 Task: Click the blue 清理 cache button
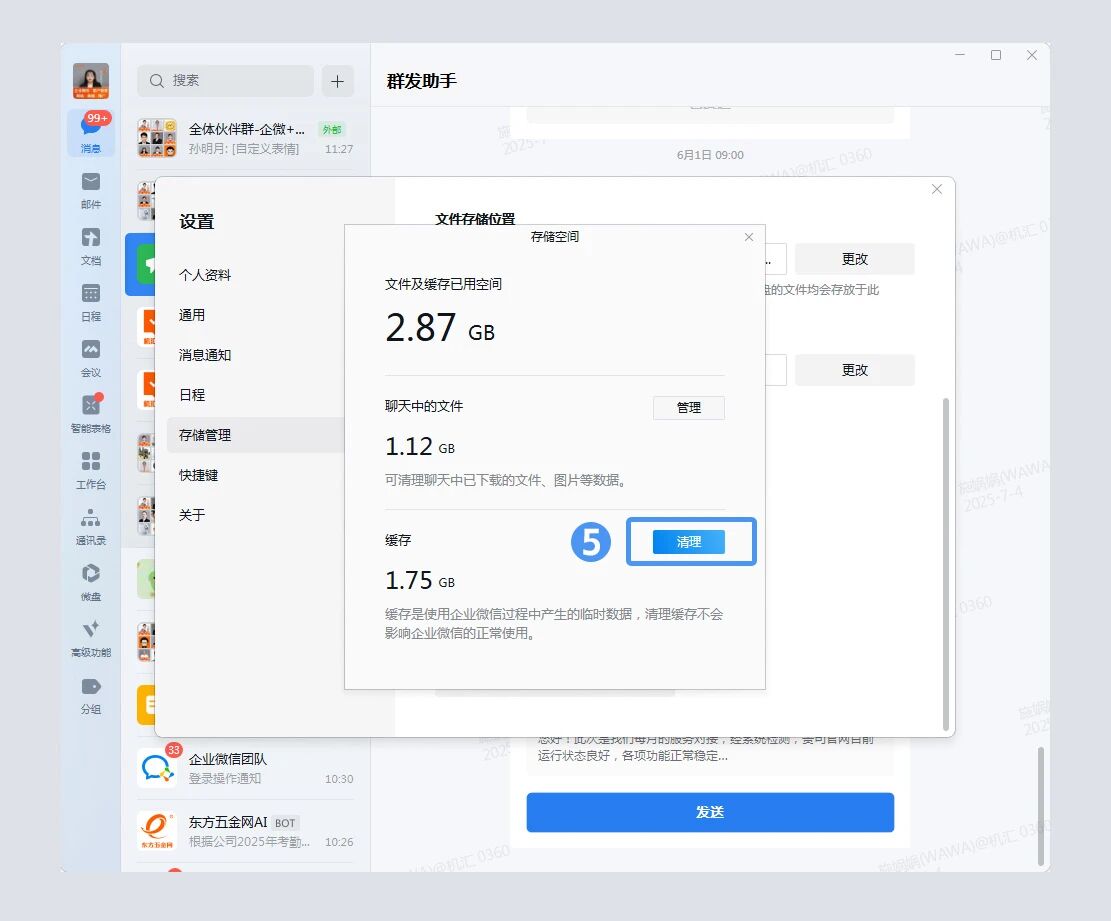(x=689, y=542)
